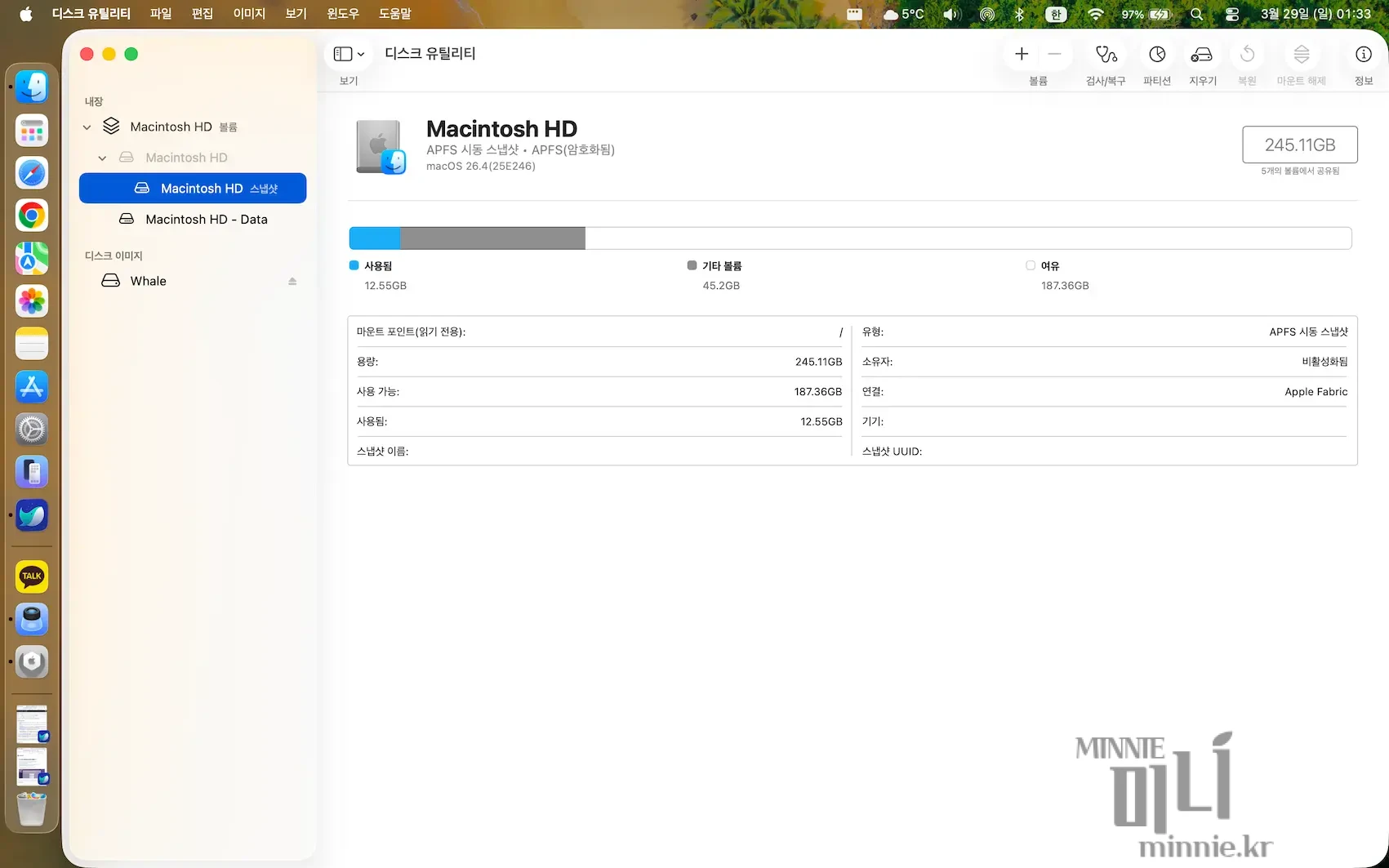
Task: Run First Aid stethoscope icon
Action: 1106,55
